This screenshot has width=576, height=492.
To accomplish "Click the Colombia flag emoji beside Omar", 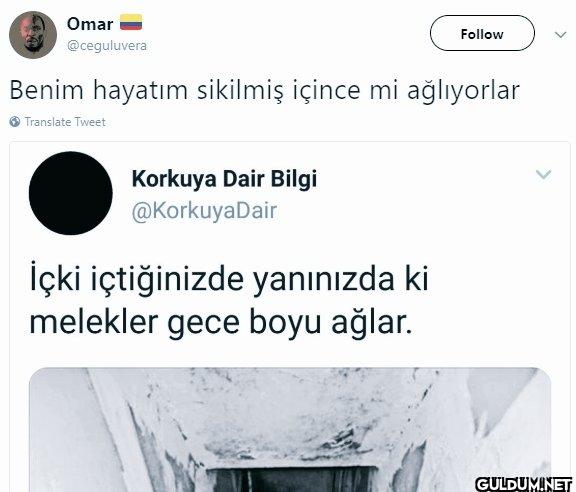I will pos(131,22).
